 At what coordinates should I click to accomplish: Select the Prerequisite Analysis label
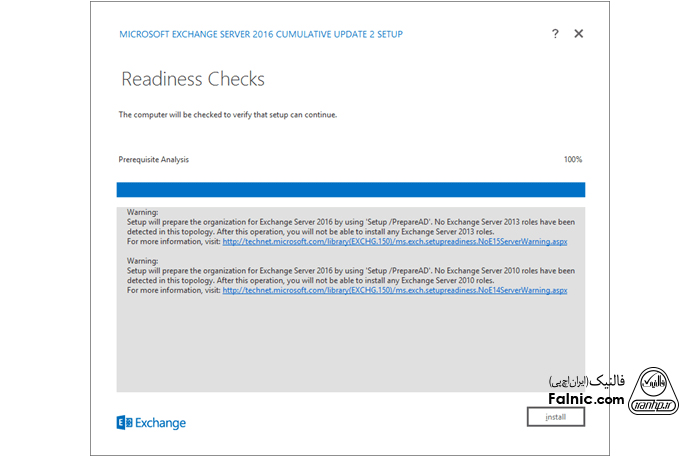(x=153, y=159)
